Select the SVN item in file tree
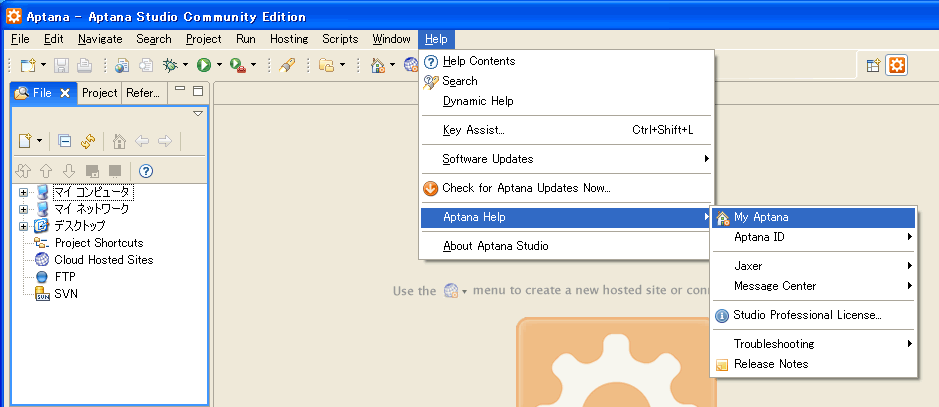Screen dimensions: 939x407 click(x=66, y=294)
